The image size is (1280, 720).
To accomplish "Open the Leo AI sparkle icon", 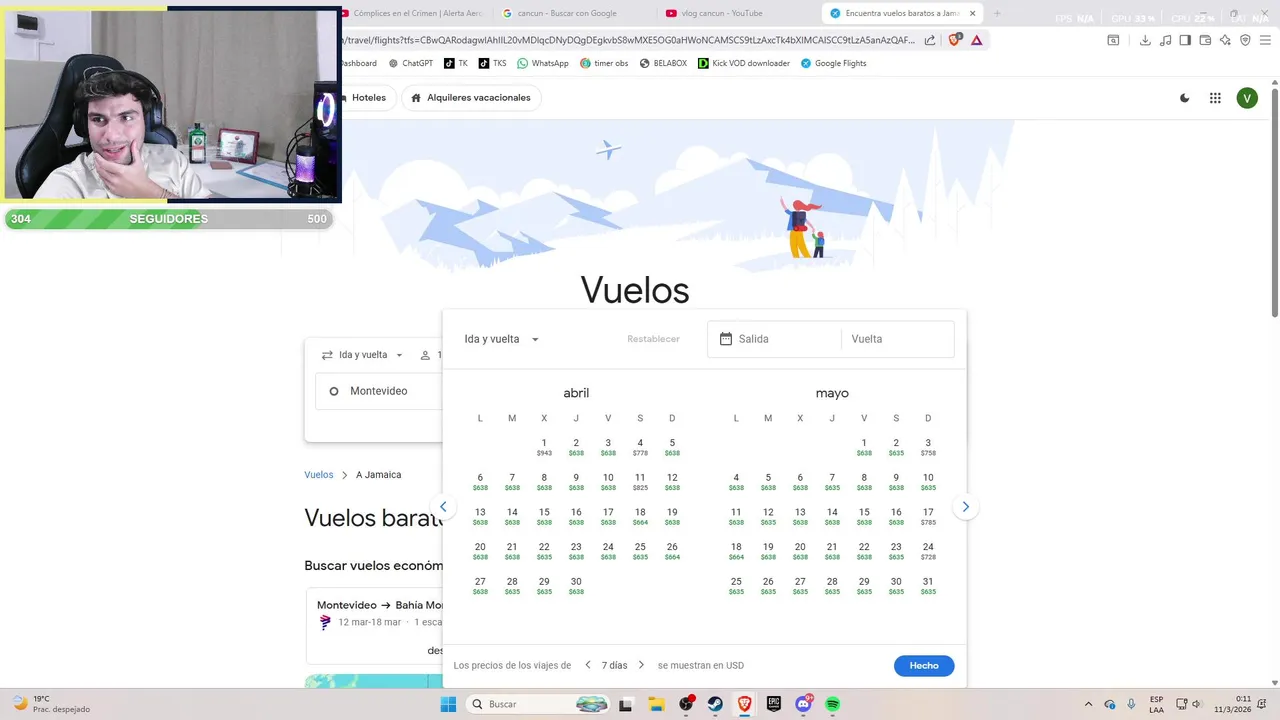I will coord(1225,40).
